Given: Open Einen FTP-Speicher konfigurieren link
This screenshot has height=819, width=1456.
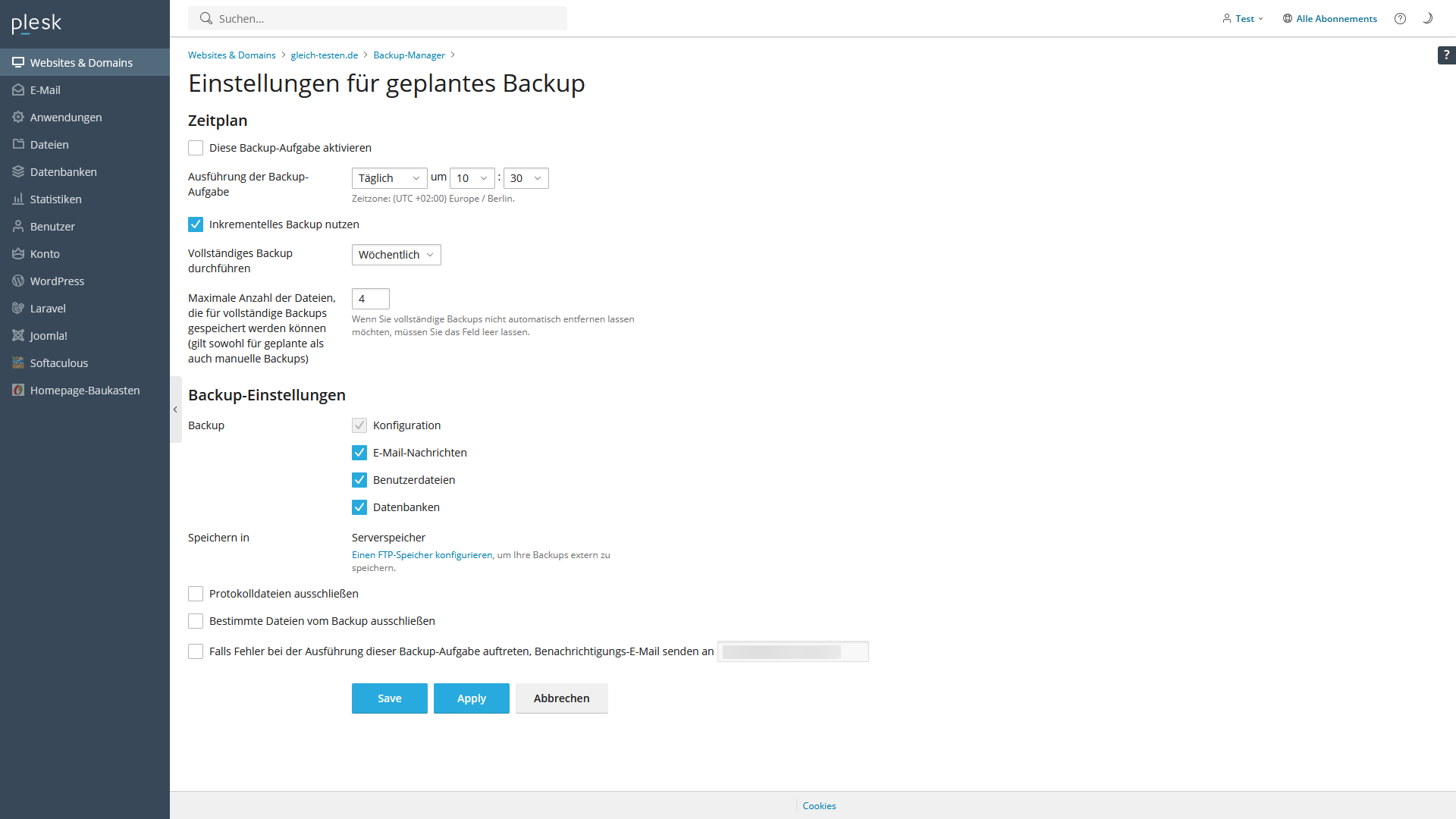Looking at the screenshot, I should click(x=422, y=554).
